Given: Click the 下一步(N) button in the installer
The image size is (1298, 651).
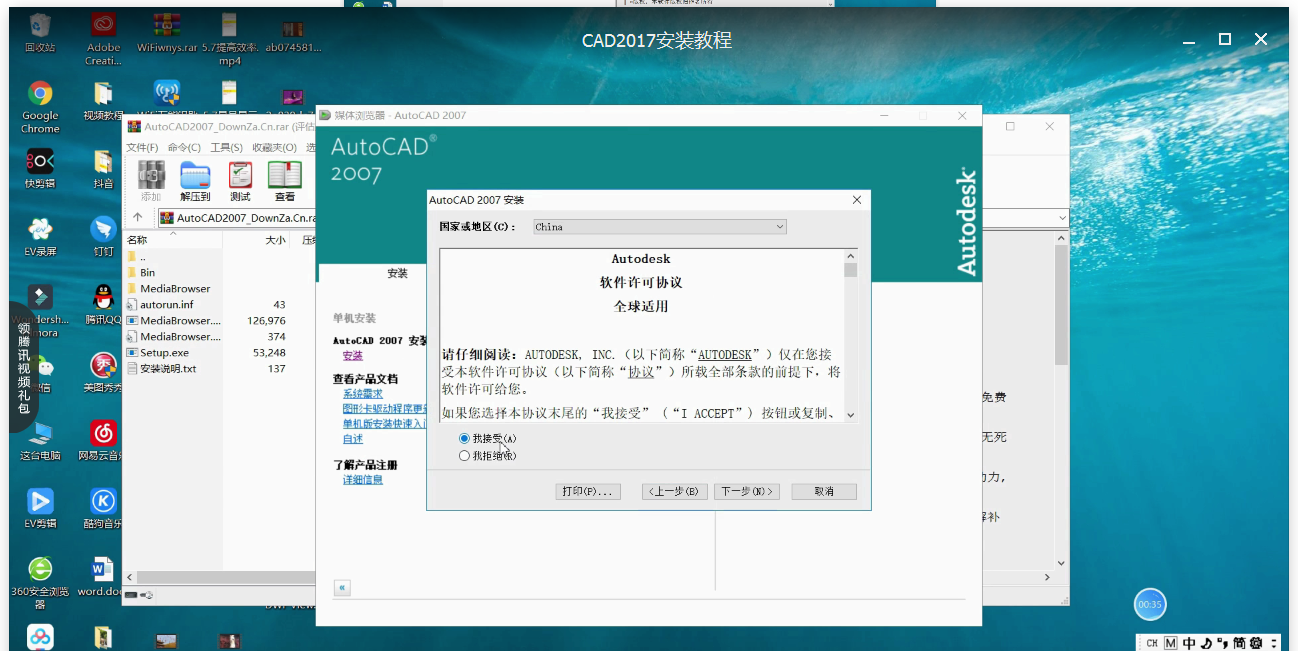Looking at the screenshot, I should (746, 491).
